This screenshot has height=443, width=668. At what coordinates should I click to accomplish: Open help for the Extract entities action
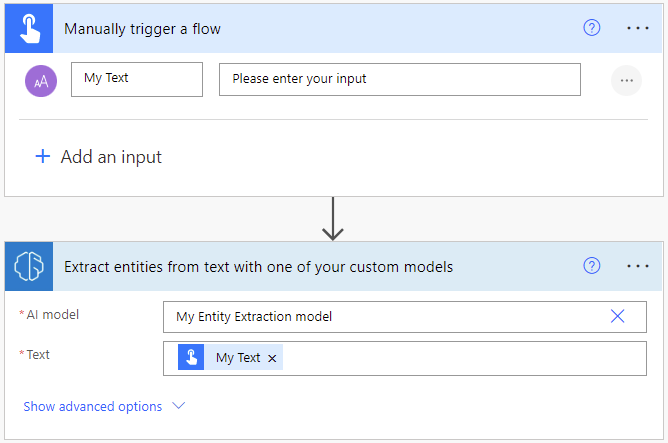[592, 266]
